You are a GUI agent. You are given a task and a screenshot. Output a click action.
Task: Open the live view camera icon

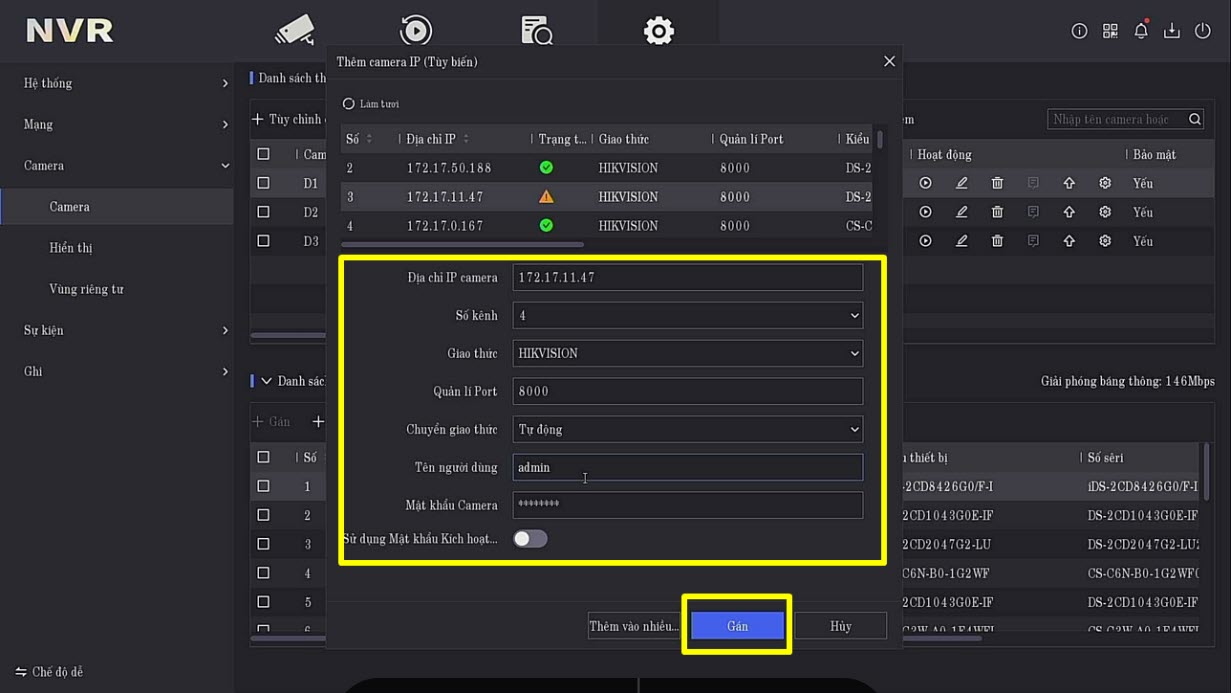pyautogui.click(x=295, y=30)
